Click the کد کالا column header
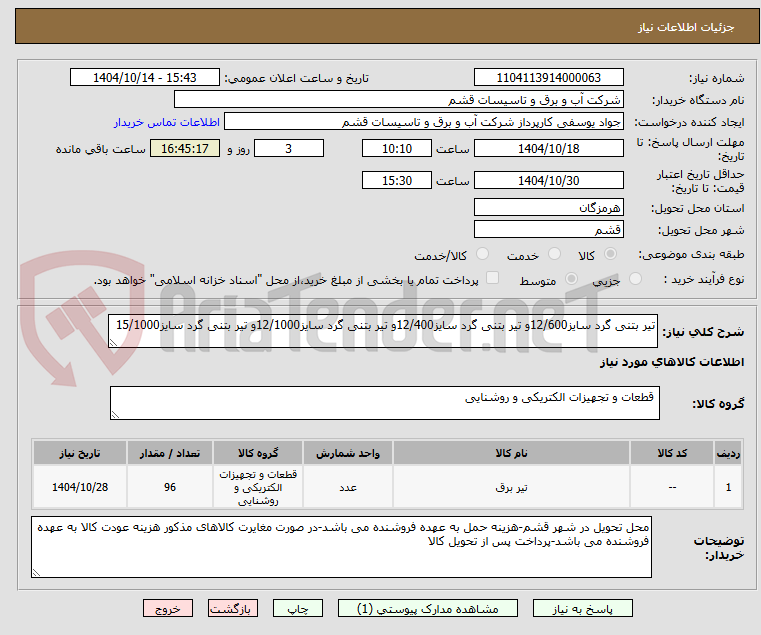The width and height of the screenshot is (761, 635). 672,453
